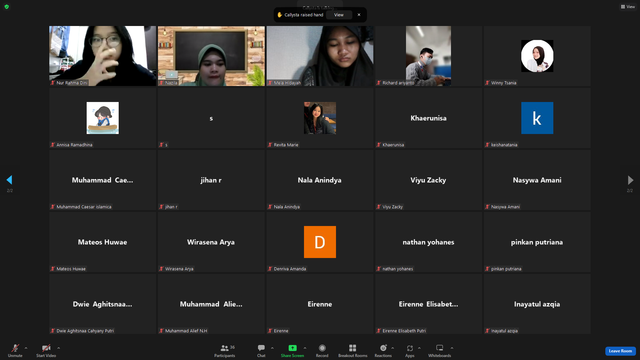Click the muted mic icon beside Annisa Ramadhina

tap(53, 144)
